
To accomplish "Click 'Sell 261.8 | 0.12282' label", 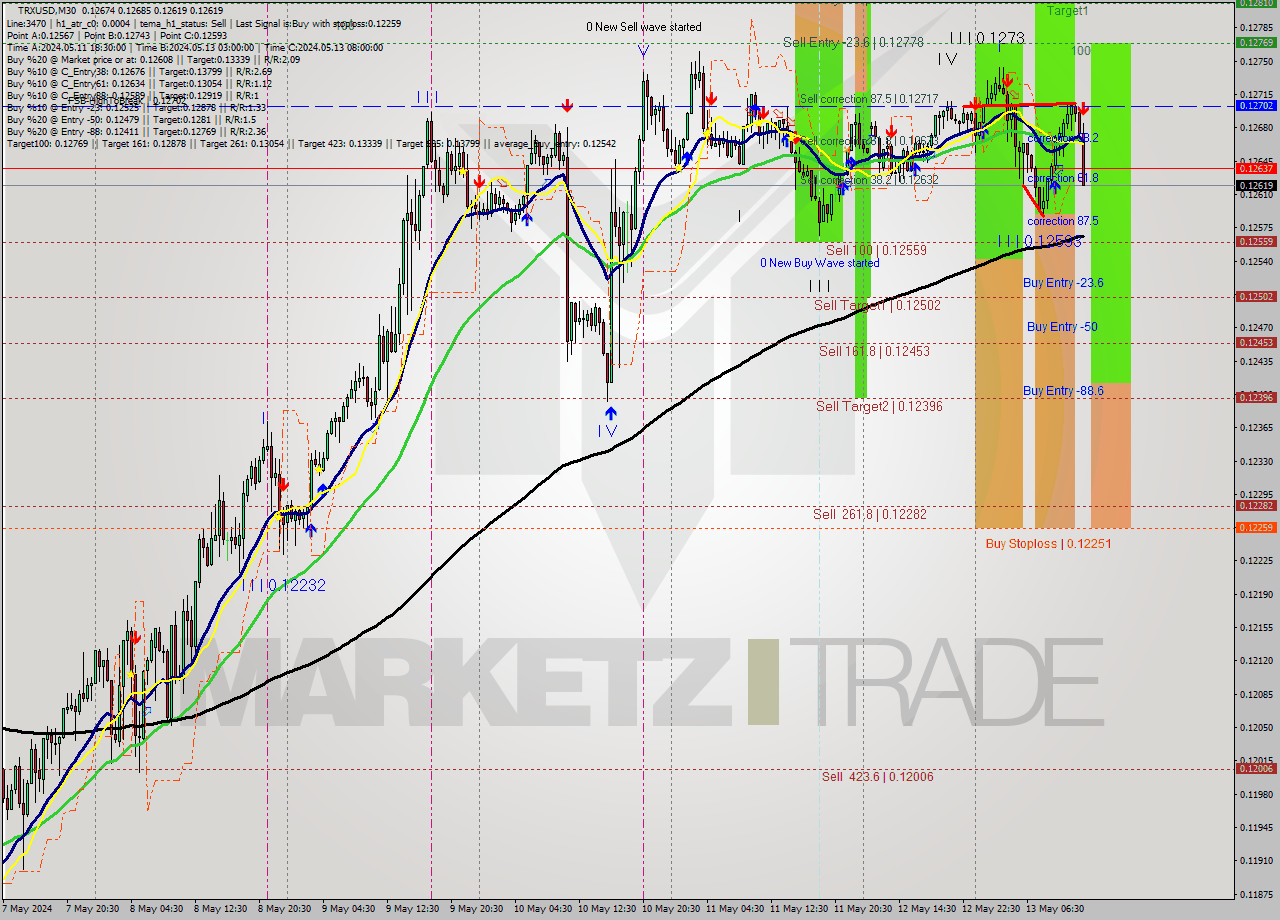I will pyautogui.click(x=870, y=514).
